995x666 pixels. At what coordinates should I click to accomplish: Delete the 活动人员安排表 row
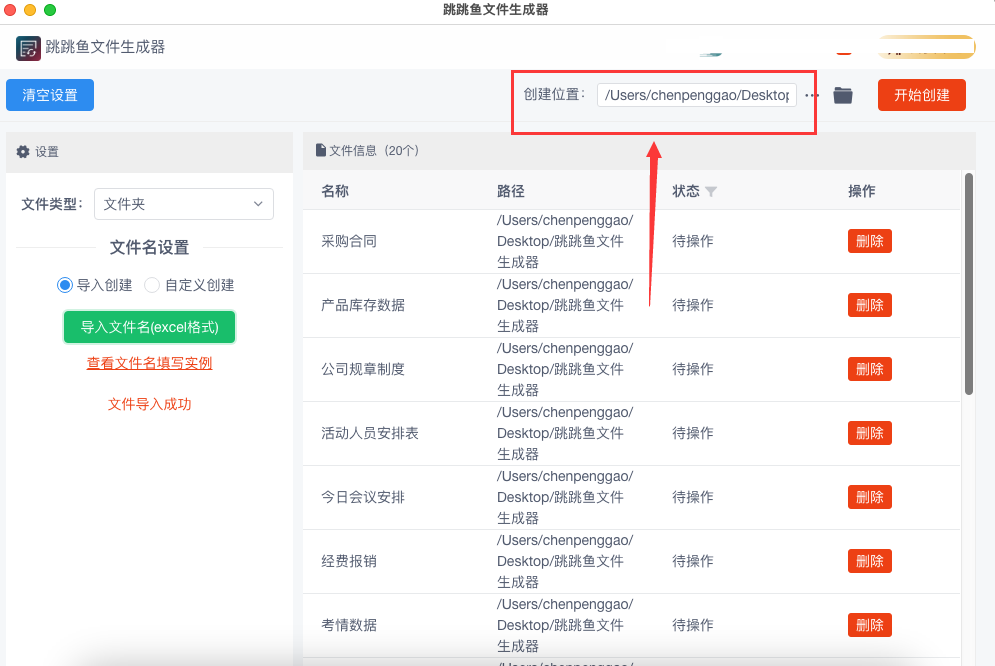(869, 433)
